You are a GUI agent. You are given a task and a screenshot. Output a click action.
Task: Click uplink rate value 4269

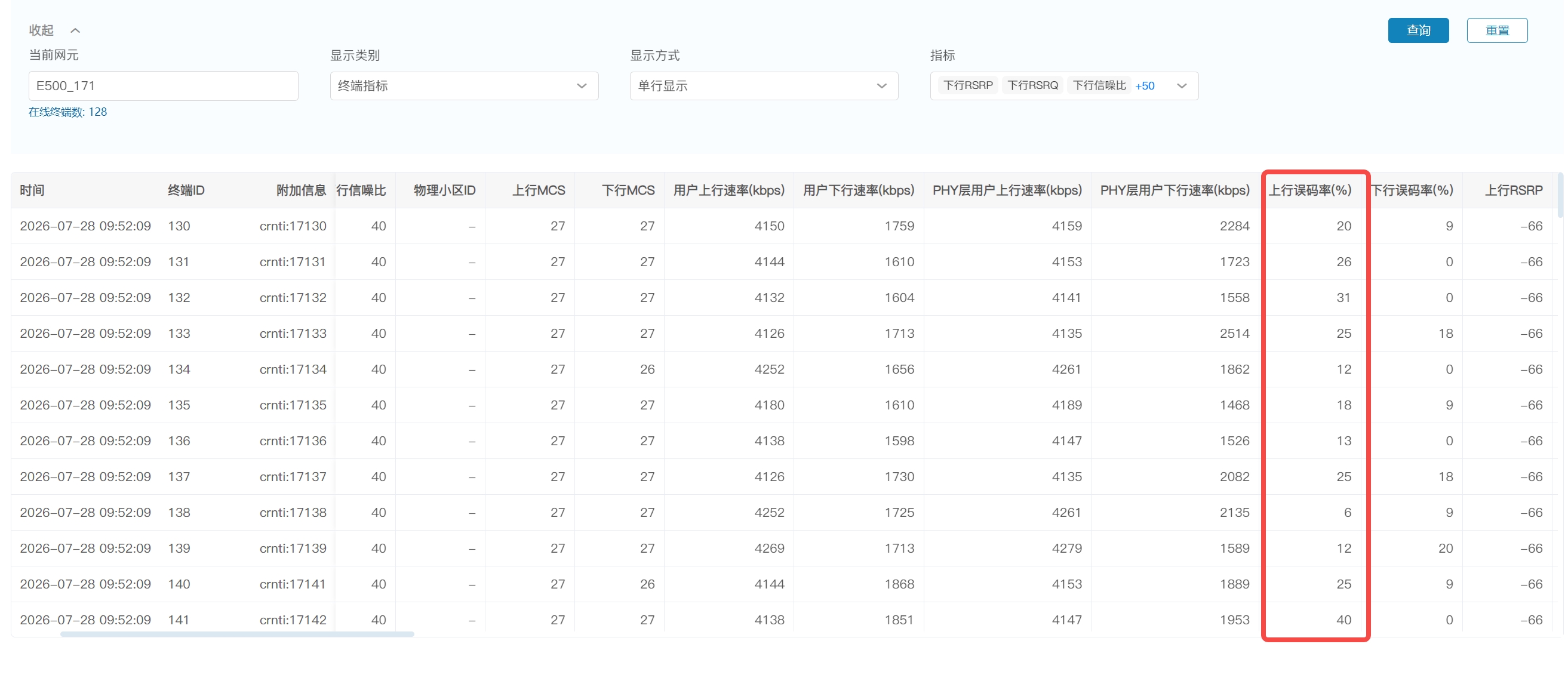click(x=770, y=549)
